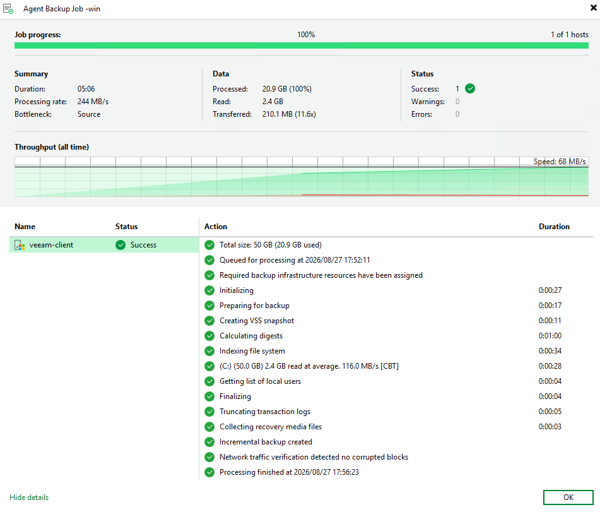600x512 pixels.
Task: Click the 'Finalizing' action text
Action: click(235, 396)
